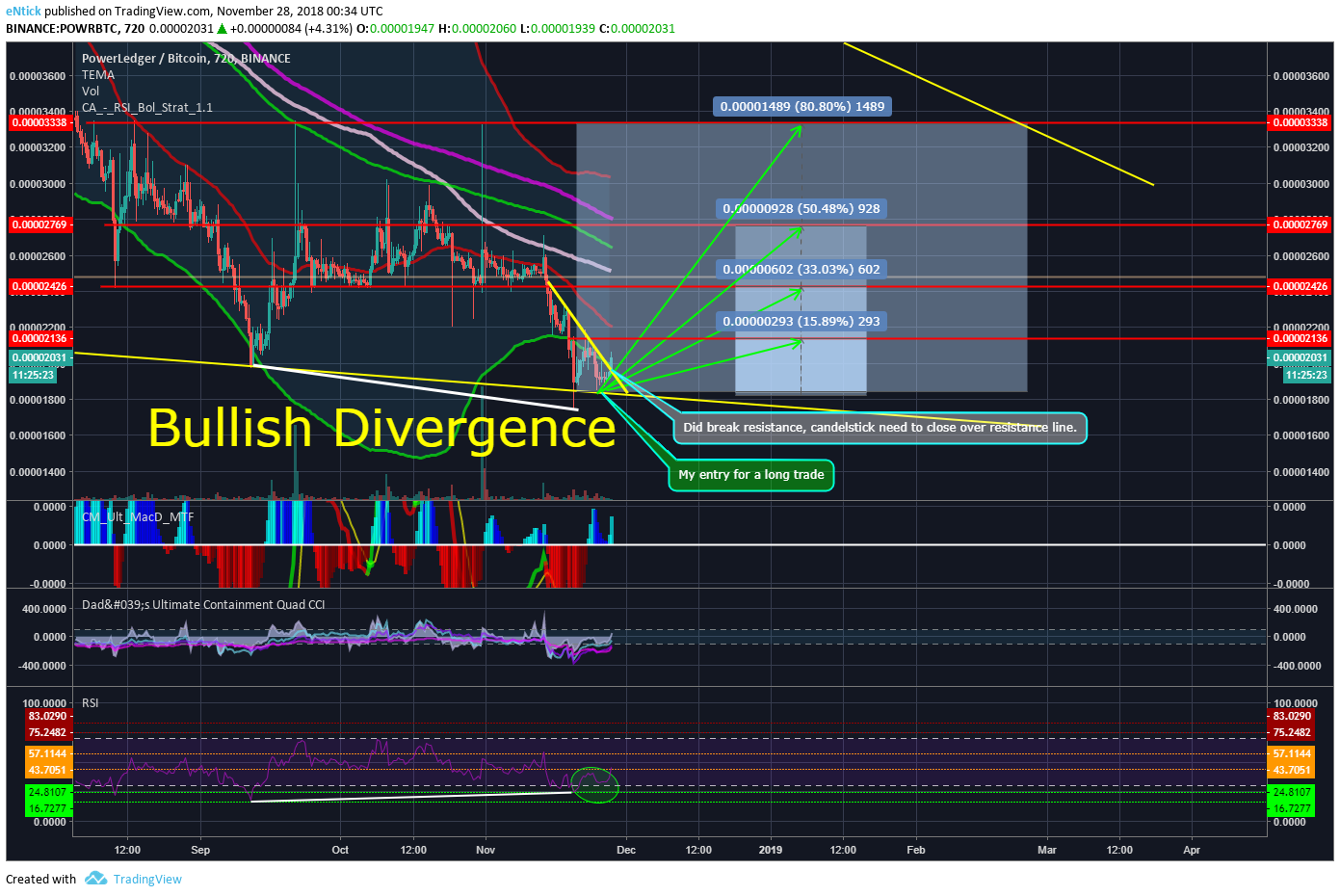Click the right 0.00002031 current price label
1340x896 pixels.
pos(1300,357)
